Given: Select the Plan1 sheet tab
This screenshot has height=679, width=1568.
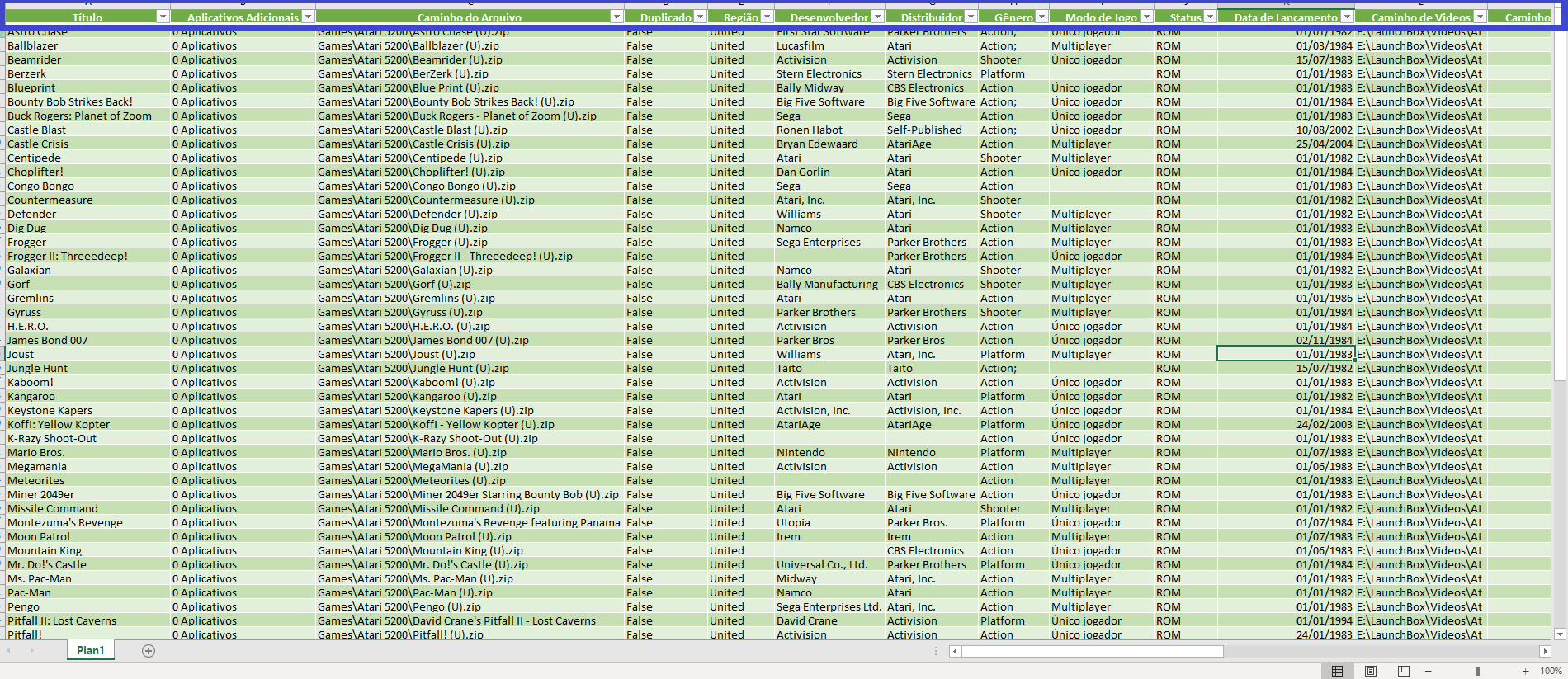Looking at the screenshot, I should (x=91, y=650).
